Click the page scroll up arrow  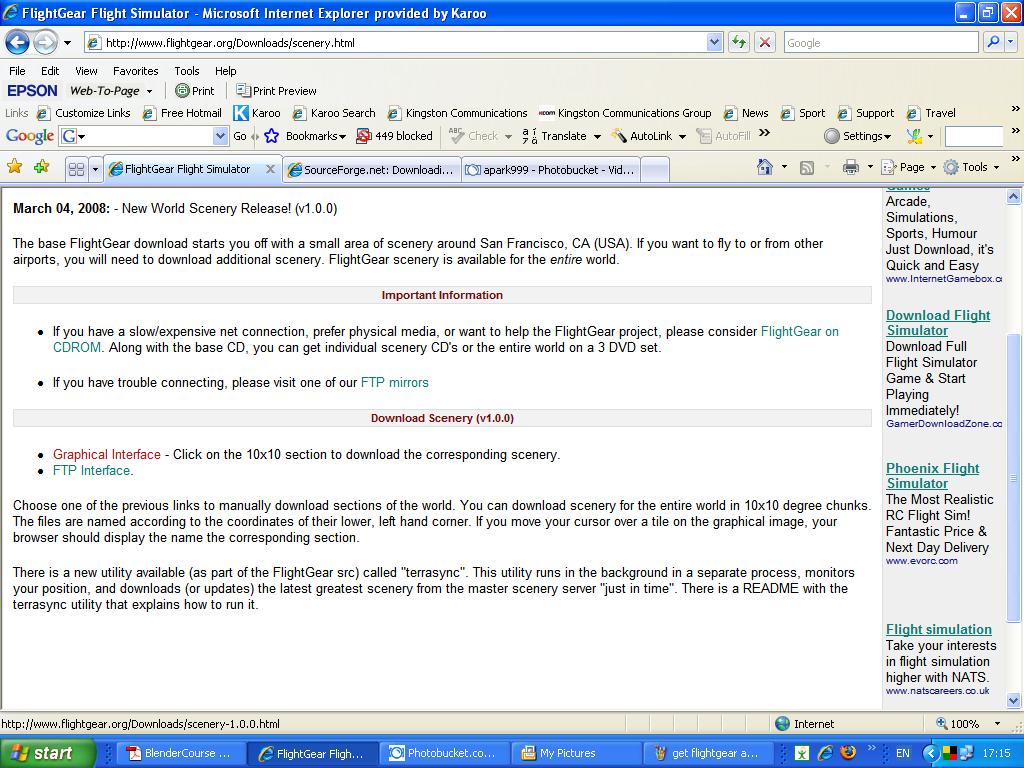1014,196
